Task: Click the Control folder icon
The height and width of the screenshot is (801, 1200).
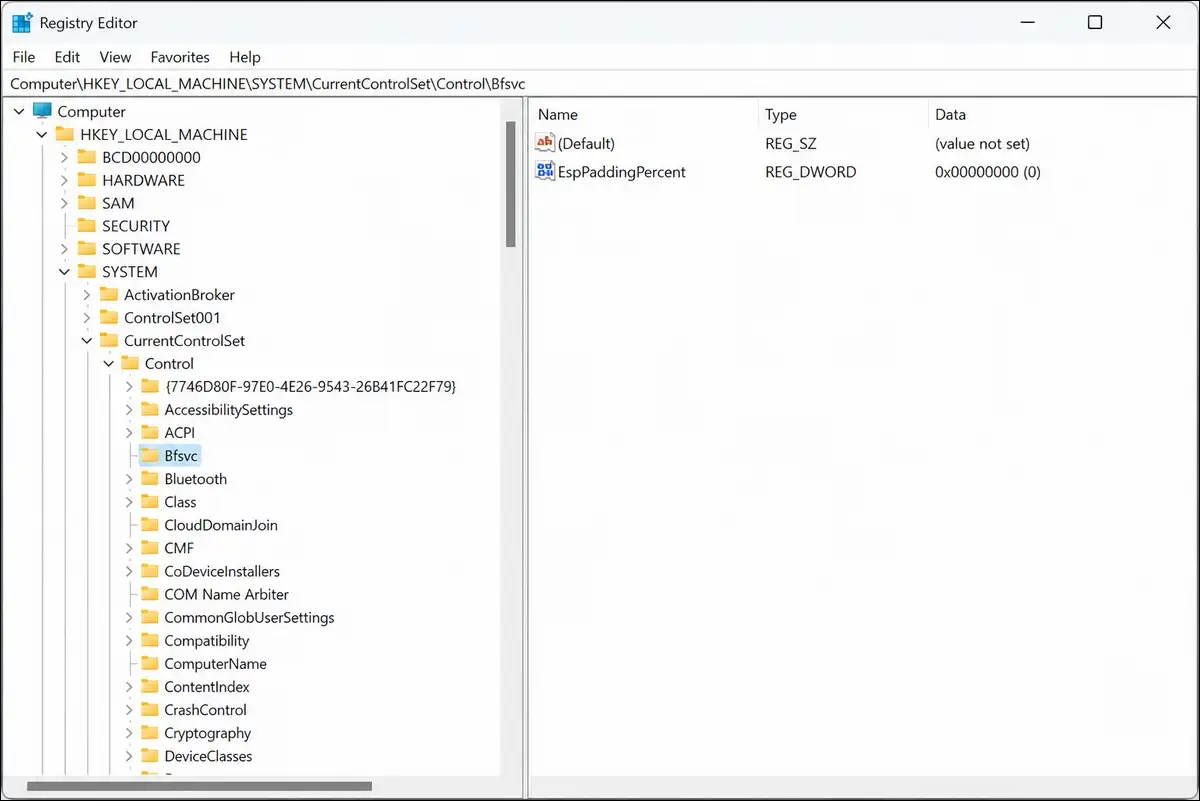Action: coord(130,364)
